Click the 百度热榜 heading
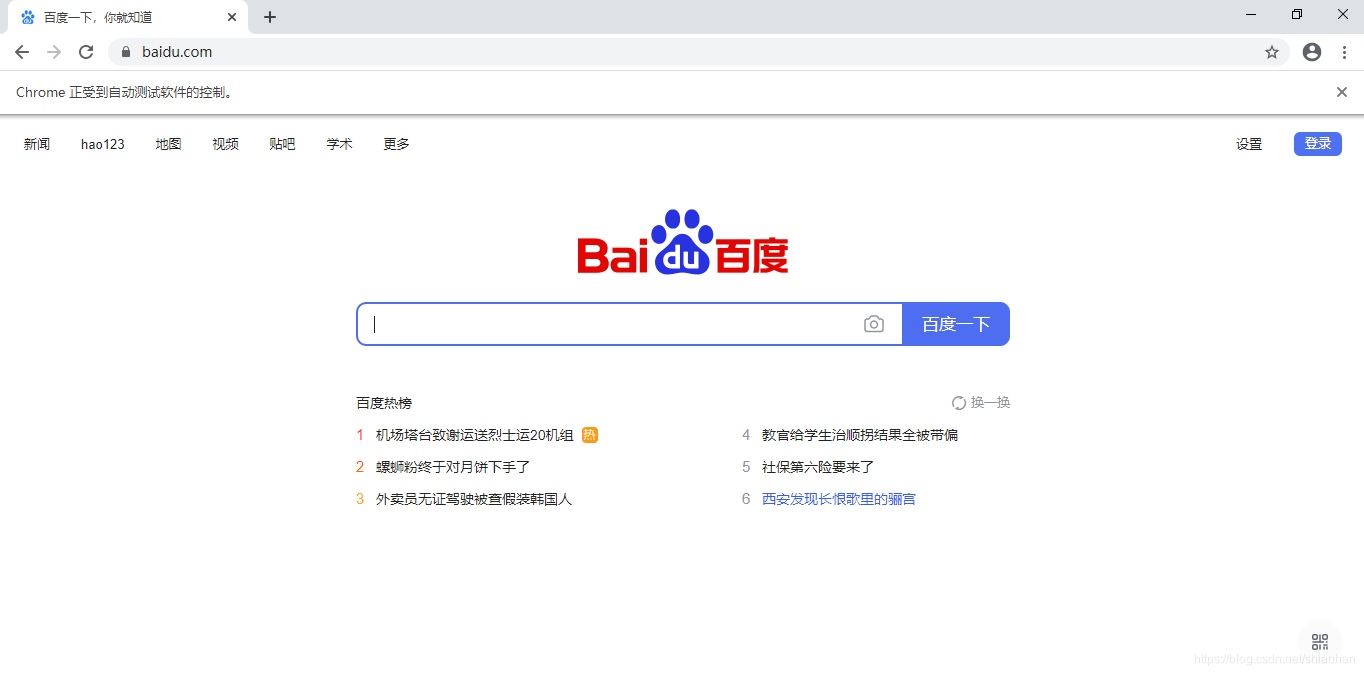This screenshot has height=675, width=1364. [x=384, y=403]
